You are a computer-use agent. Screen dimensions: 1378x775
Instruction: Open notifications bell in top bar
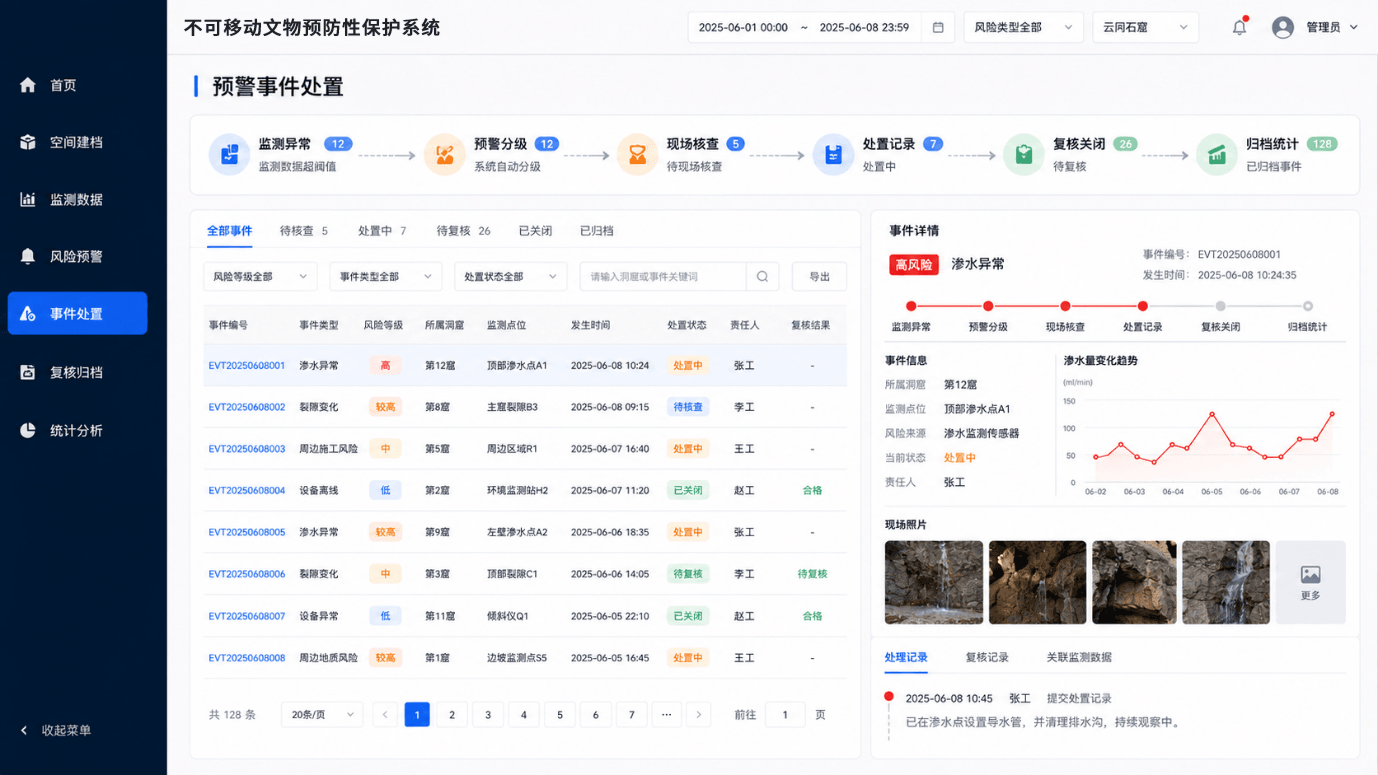click(1239, 27)
